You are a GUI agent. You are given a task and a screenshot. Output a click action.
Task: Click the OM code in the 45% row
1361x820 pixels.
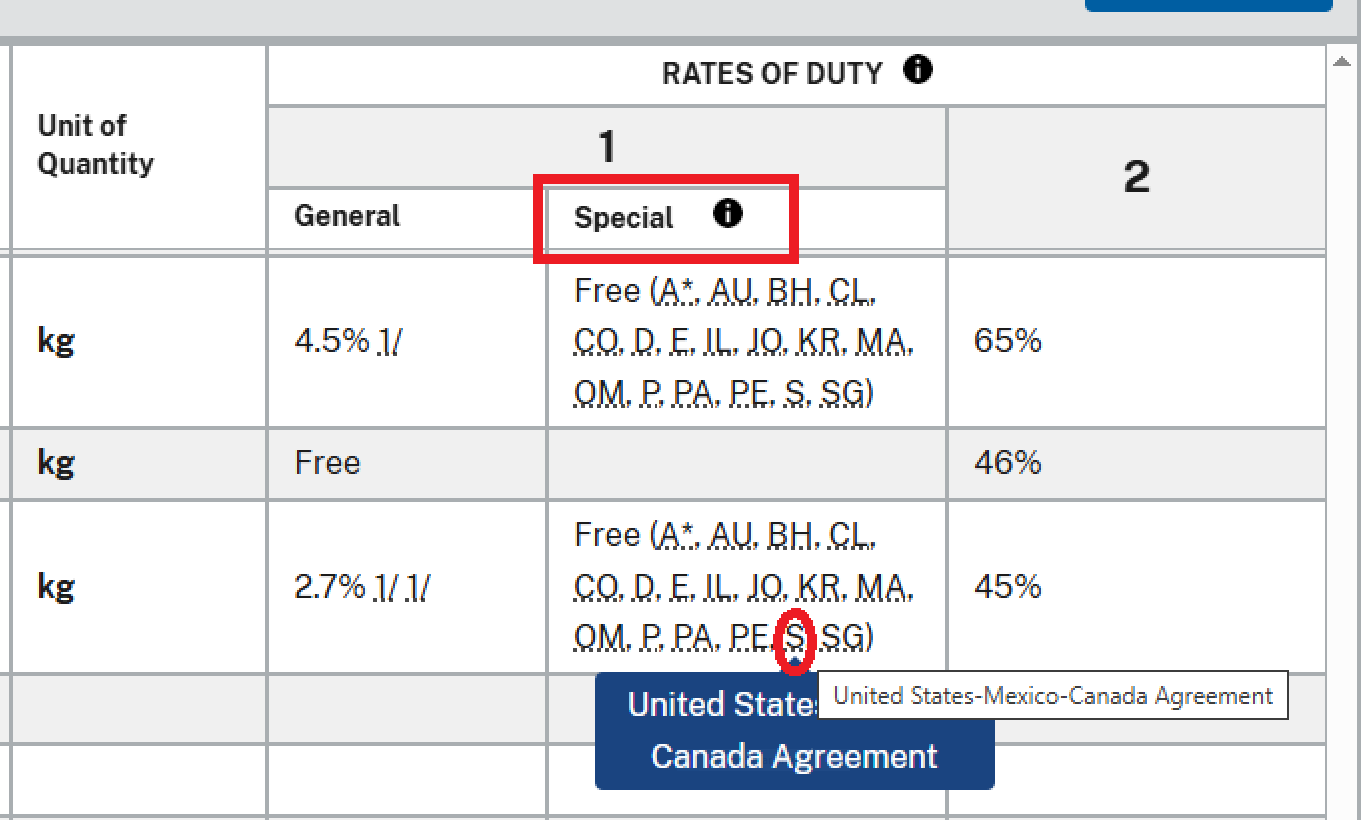597,637
